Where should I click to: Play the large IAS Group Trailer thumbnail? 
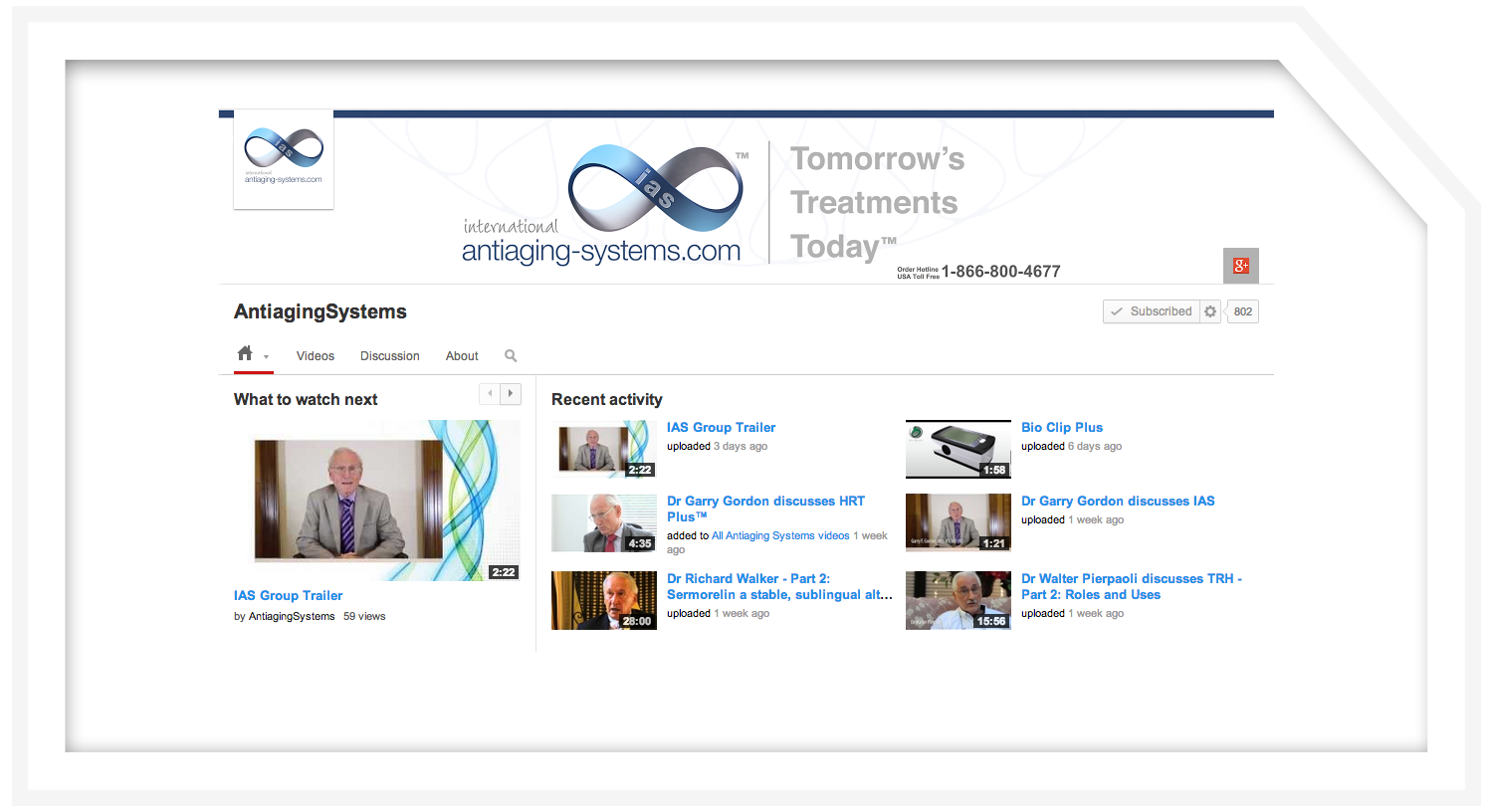(x=377, y=501)
